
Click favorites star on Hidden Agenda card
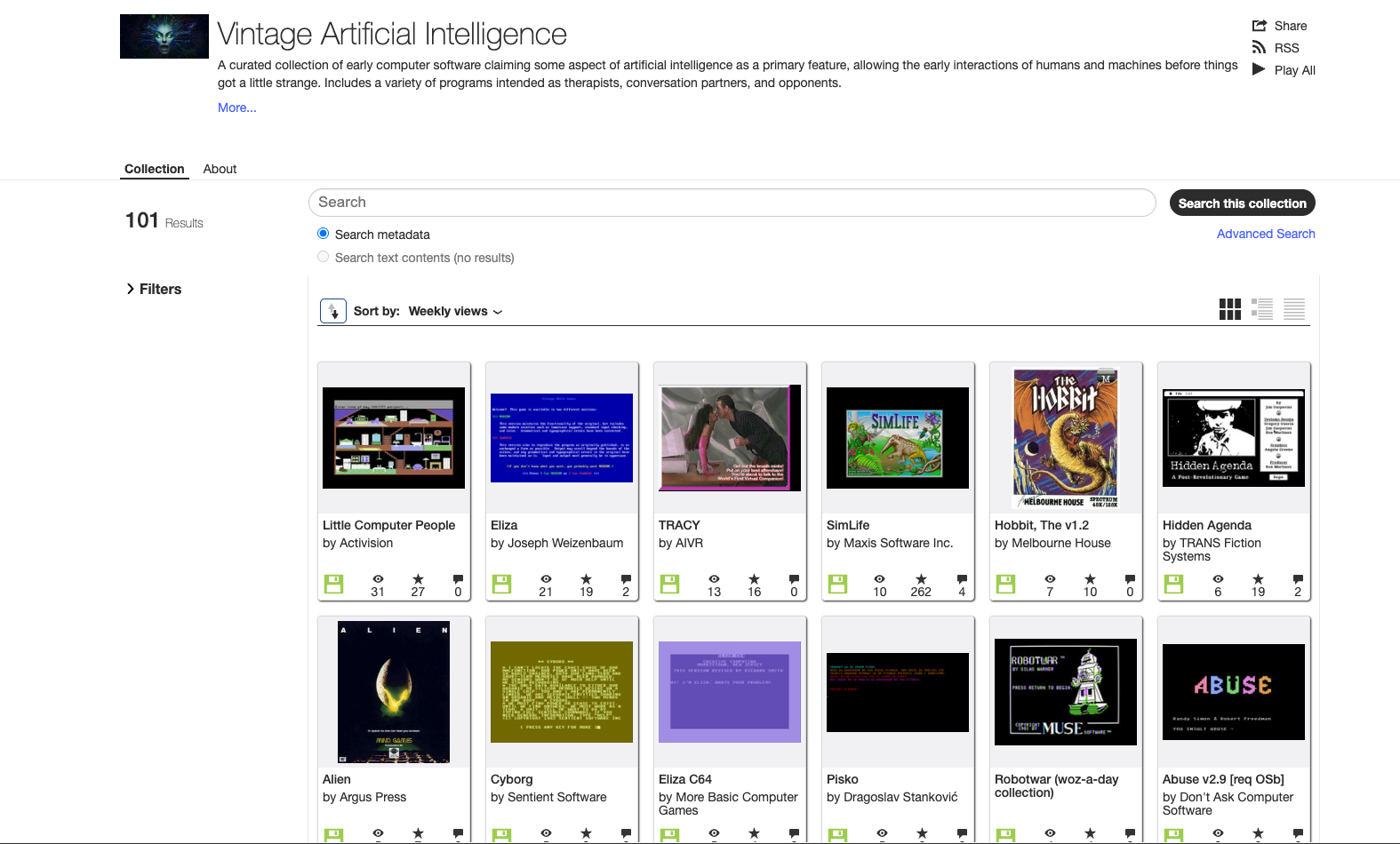click(1258, 579)
